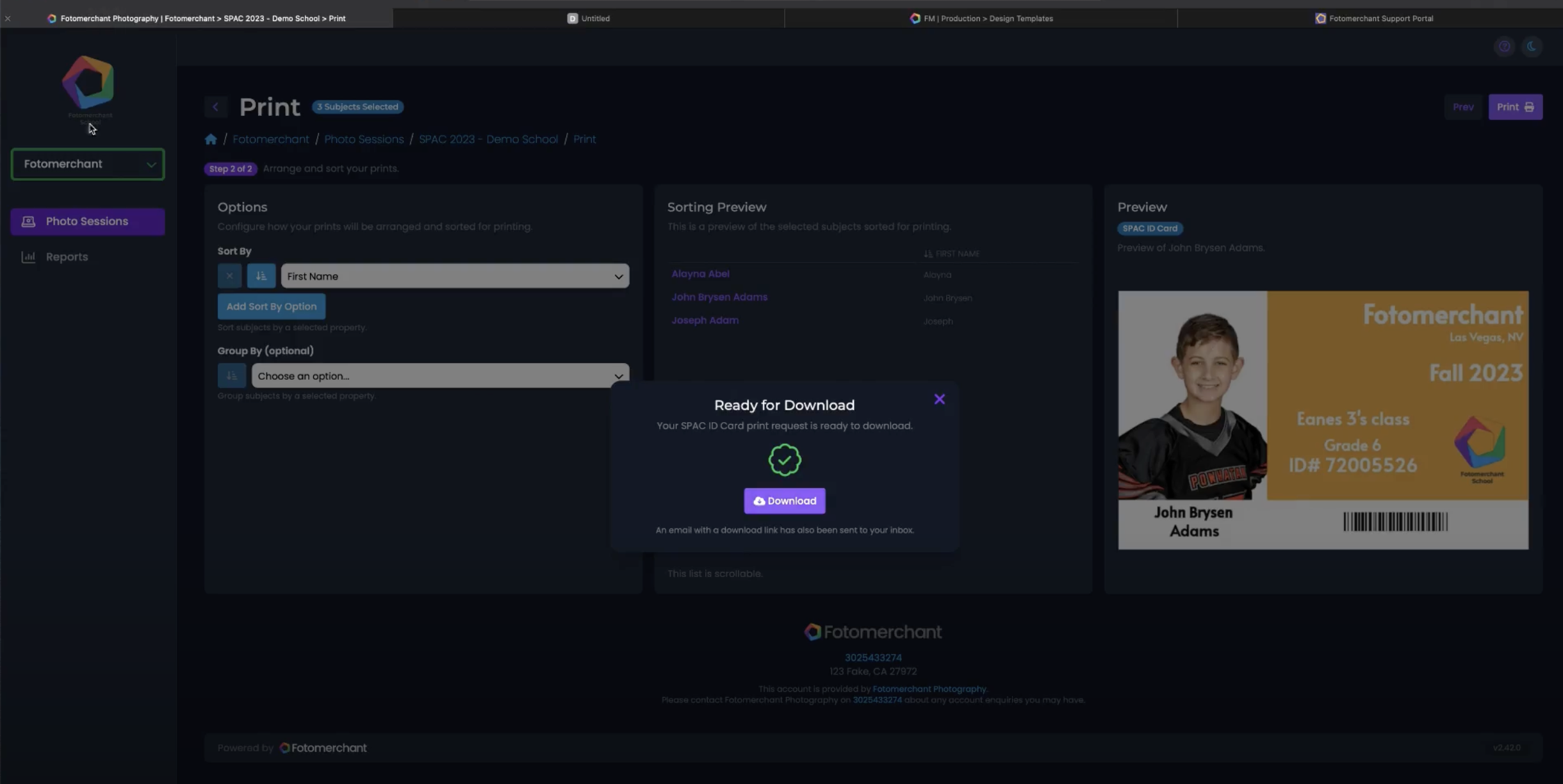Select the Fotomerchant Photography Print tab
This screenshot has height=784, width=1563.
click(197, 18)
